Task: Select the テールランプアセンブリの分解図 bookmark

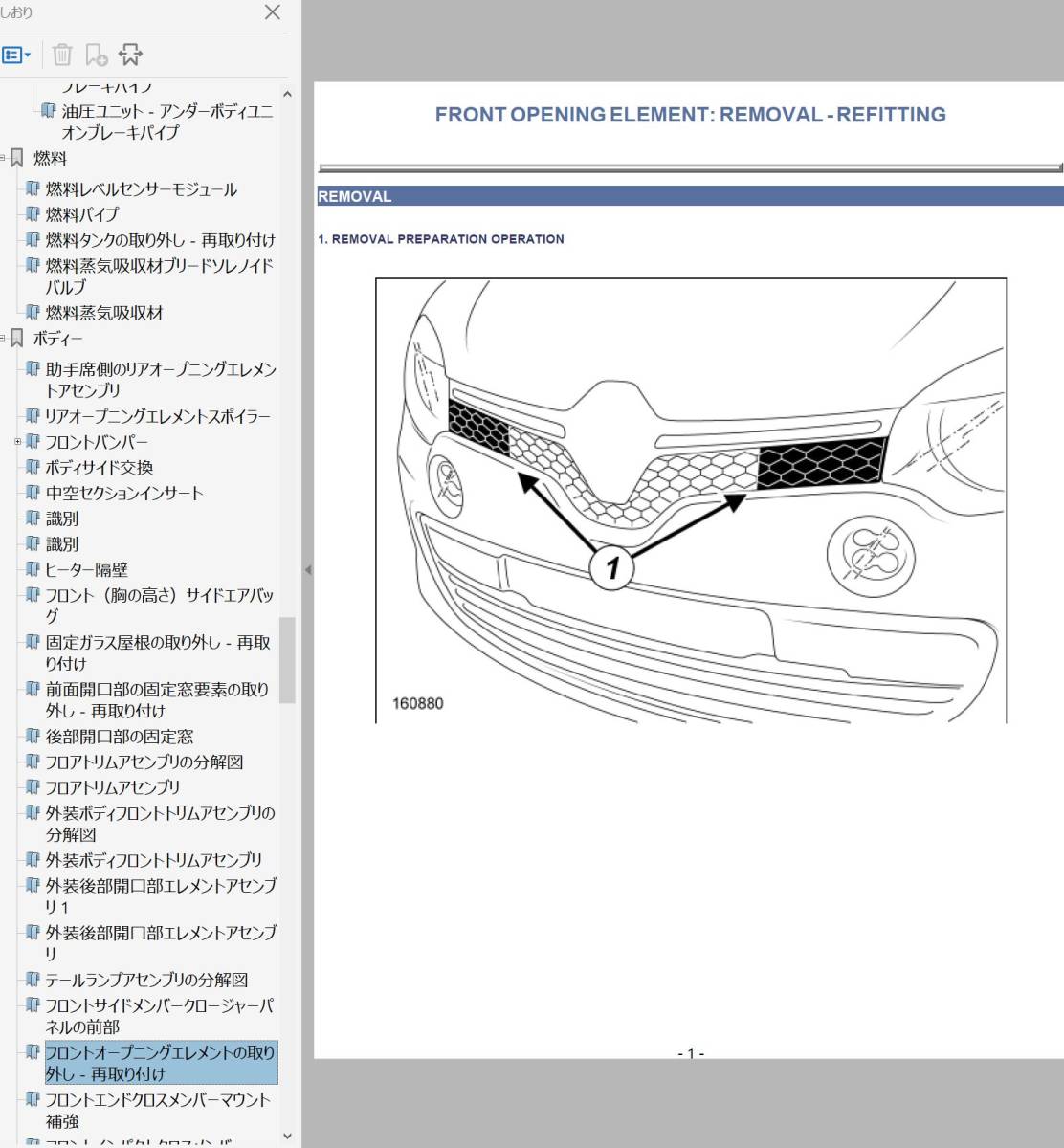Action: 146,980
